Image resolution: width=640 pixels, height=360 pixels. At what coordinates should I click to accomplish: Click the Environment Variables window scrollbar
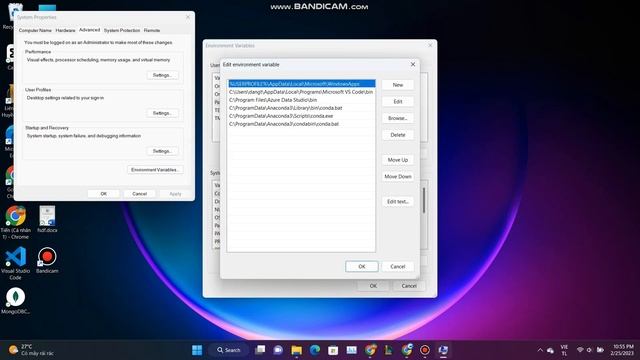[x=424, y=201]
